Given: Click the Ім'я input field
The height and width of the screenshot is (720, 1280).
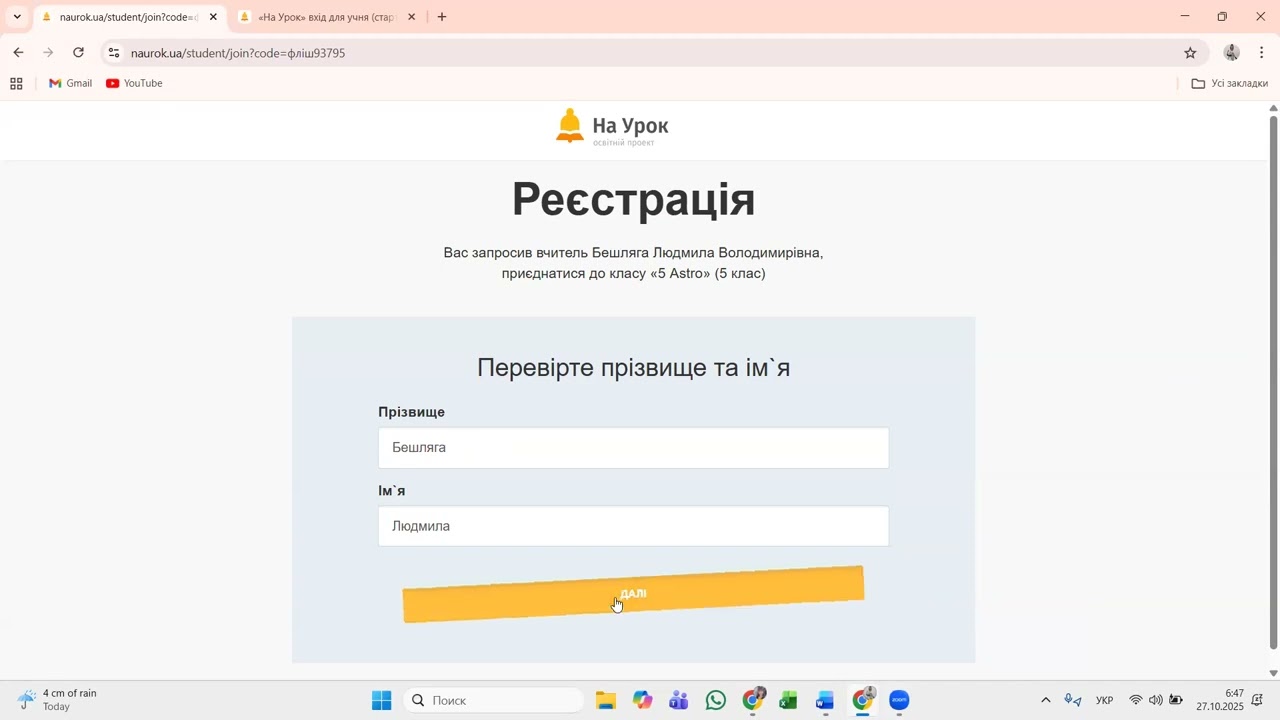Looking at the screenshot, I should tap(633, 526).
